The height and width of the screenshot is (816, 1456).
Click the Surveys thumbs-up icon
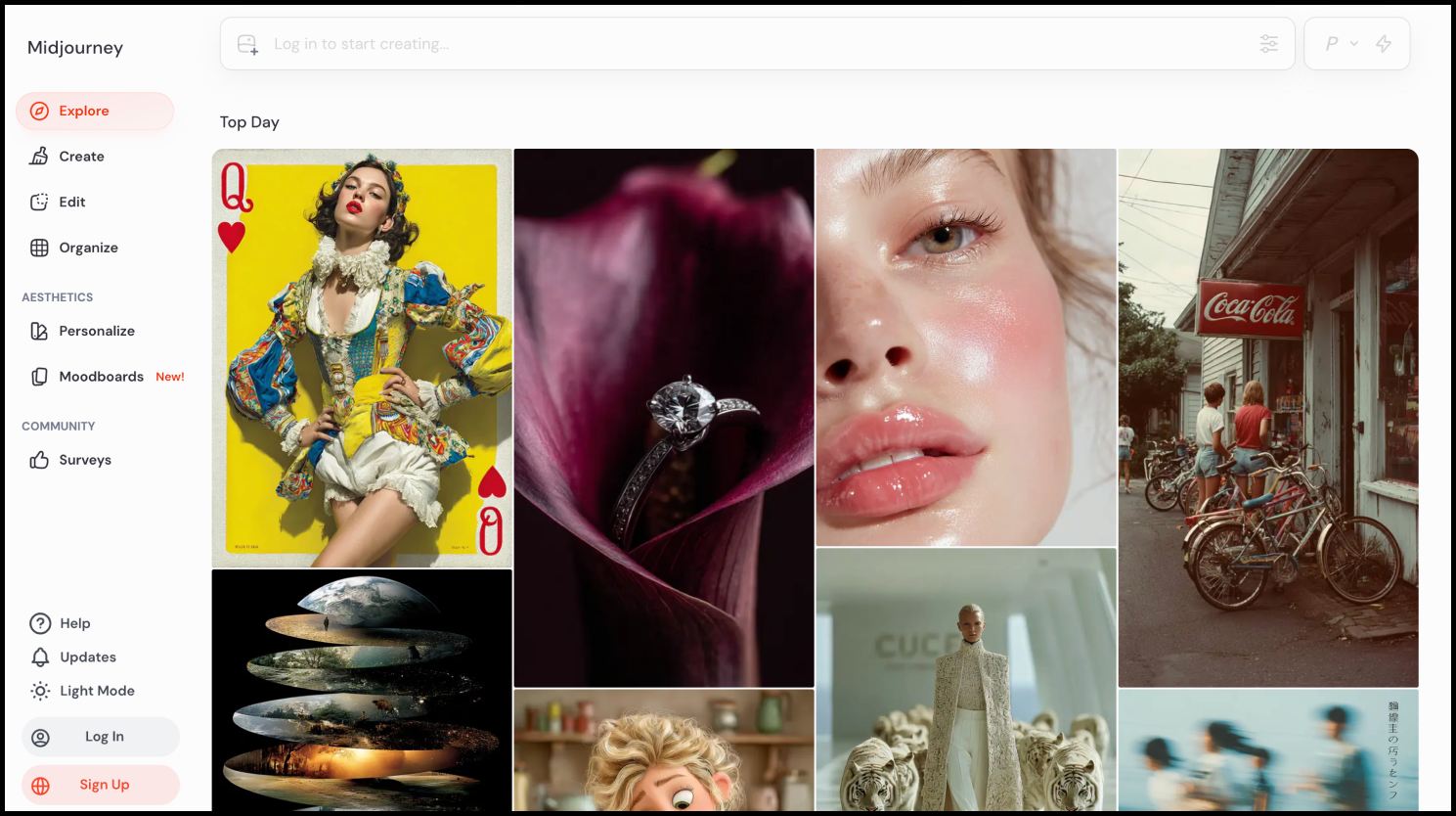39,460
